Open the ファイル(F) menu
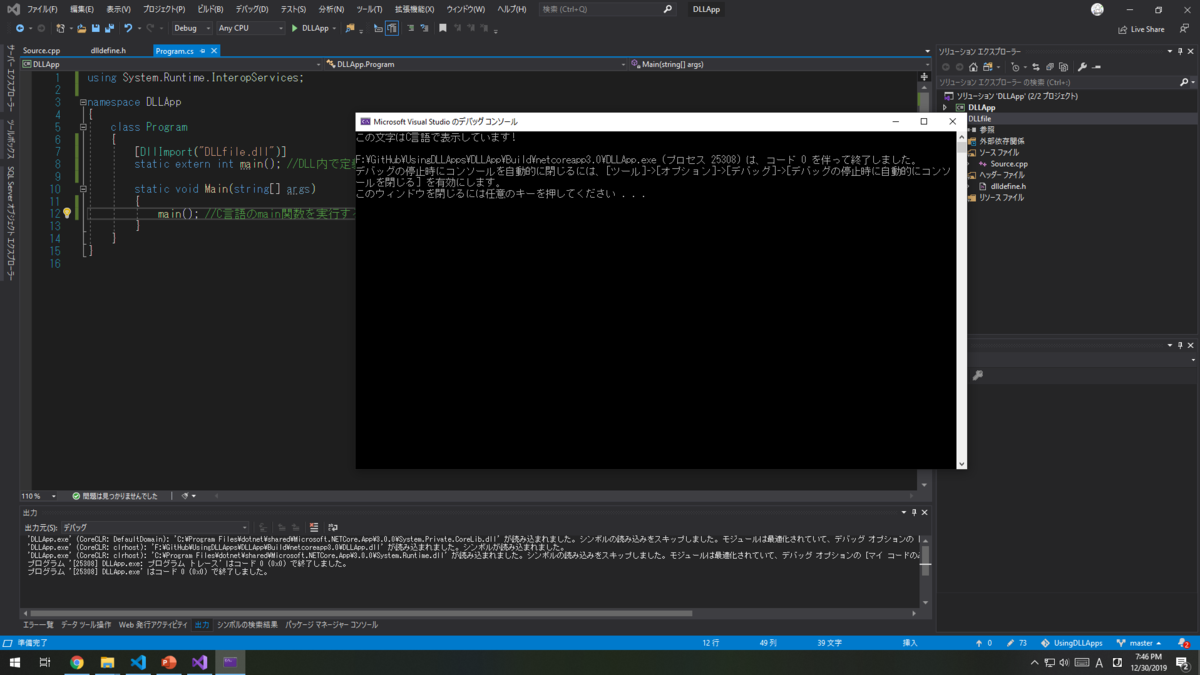 coord(43,9)
